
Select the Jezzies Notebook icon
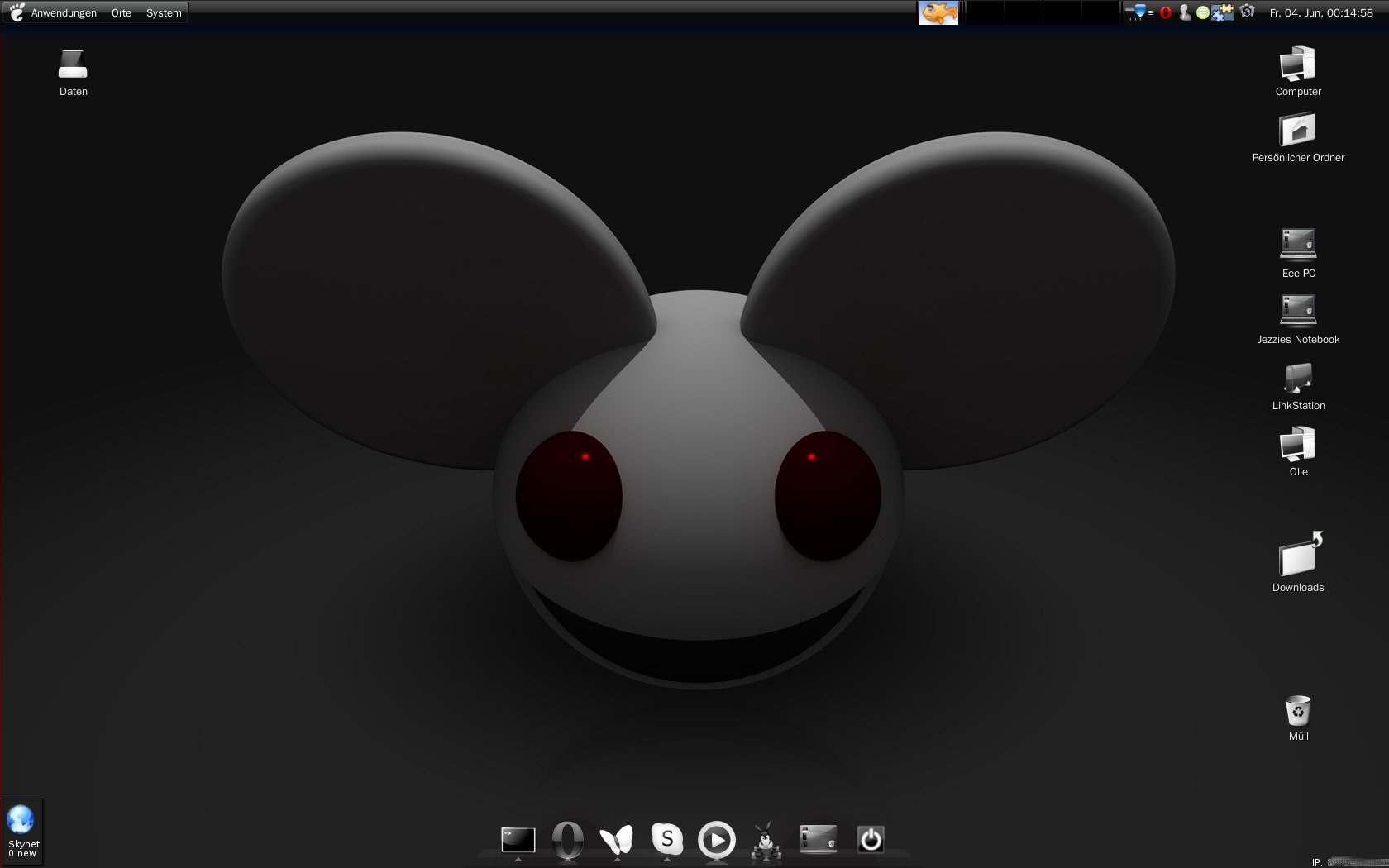[x=1298, y=311]
